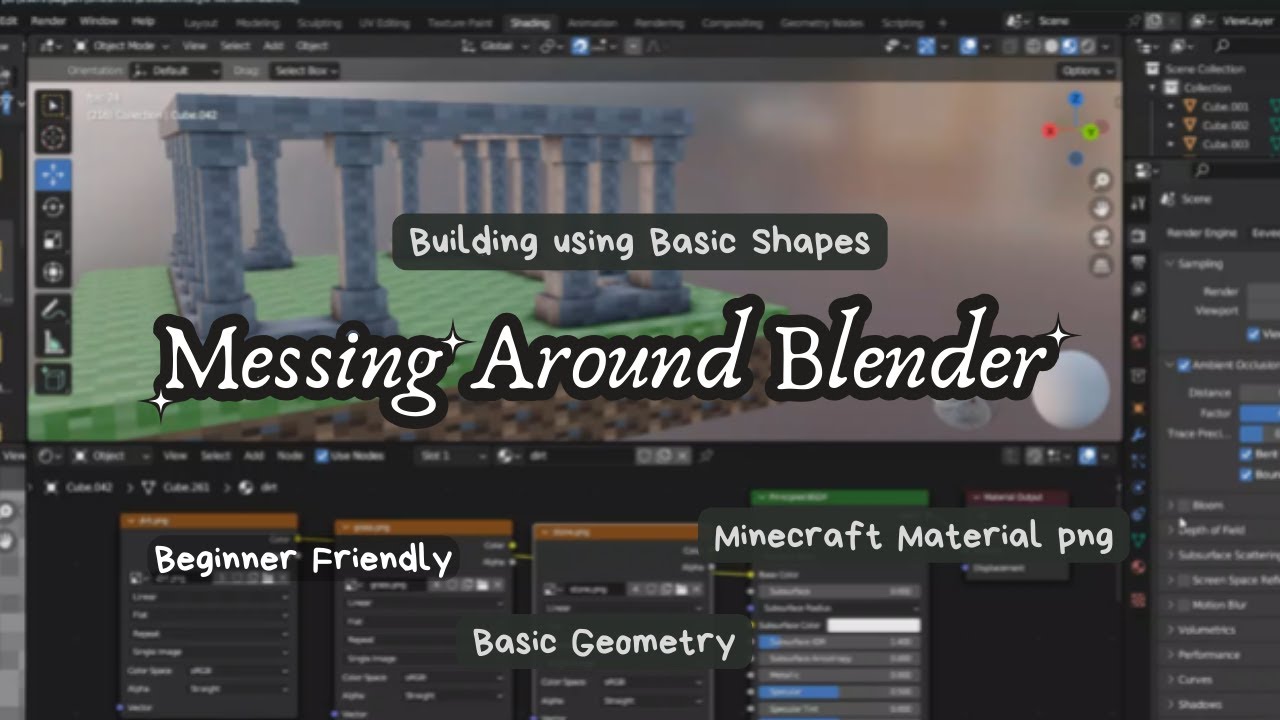
Task: Open Options dropdown in viewport
Action: 1088,71
